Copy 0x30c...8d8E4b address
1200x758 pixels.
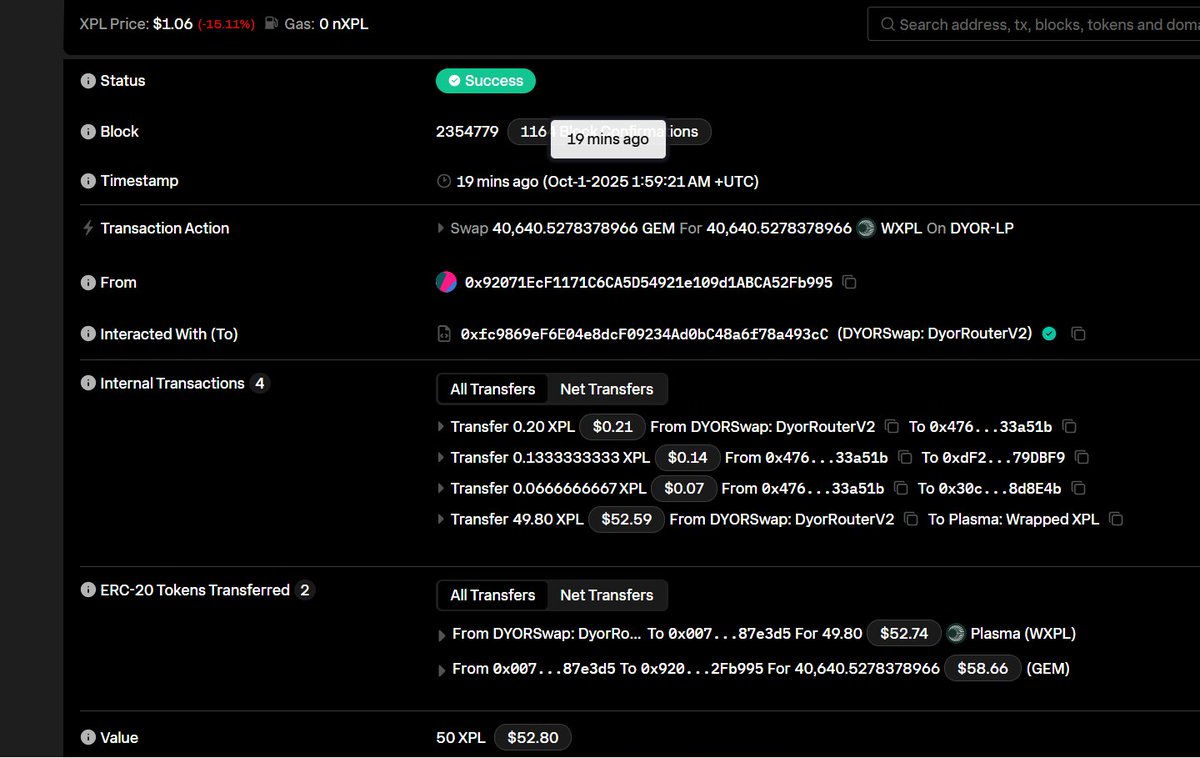(x=1078, y=489)
